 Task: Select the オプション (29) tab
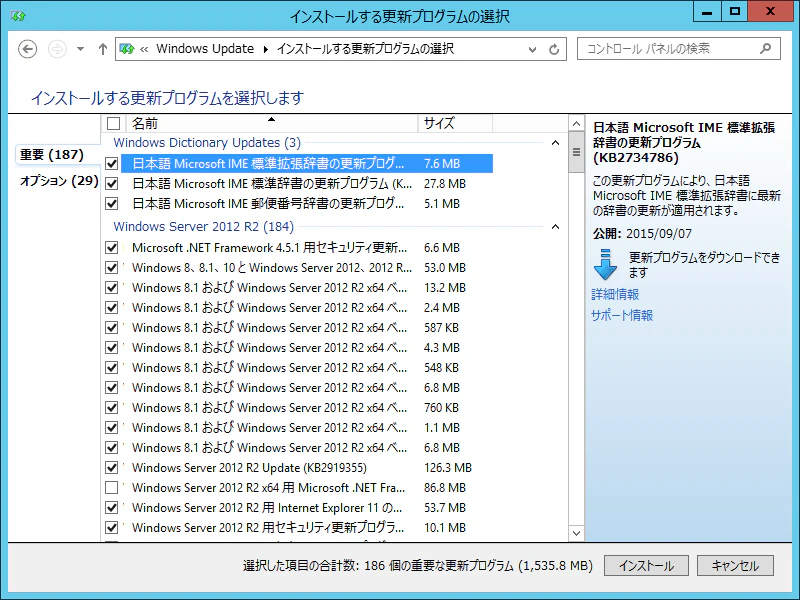click(59, 181)
